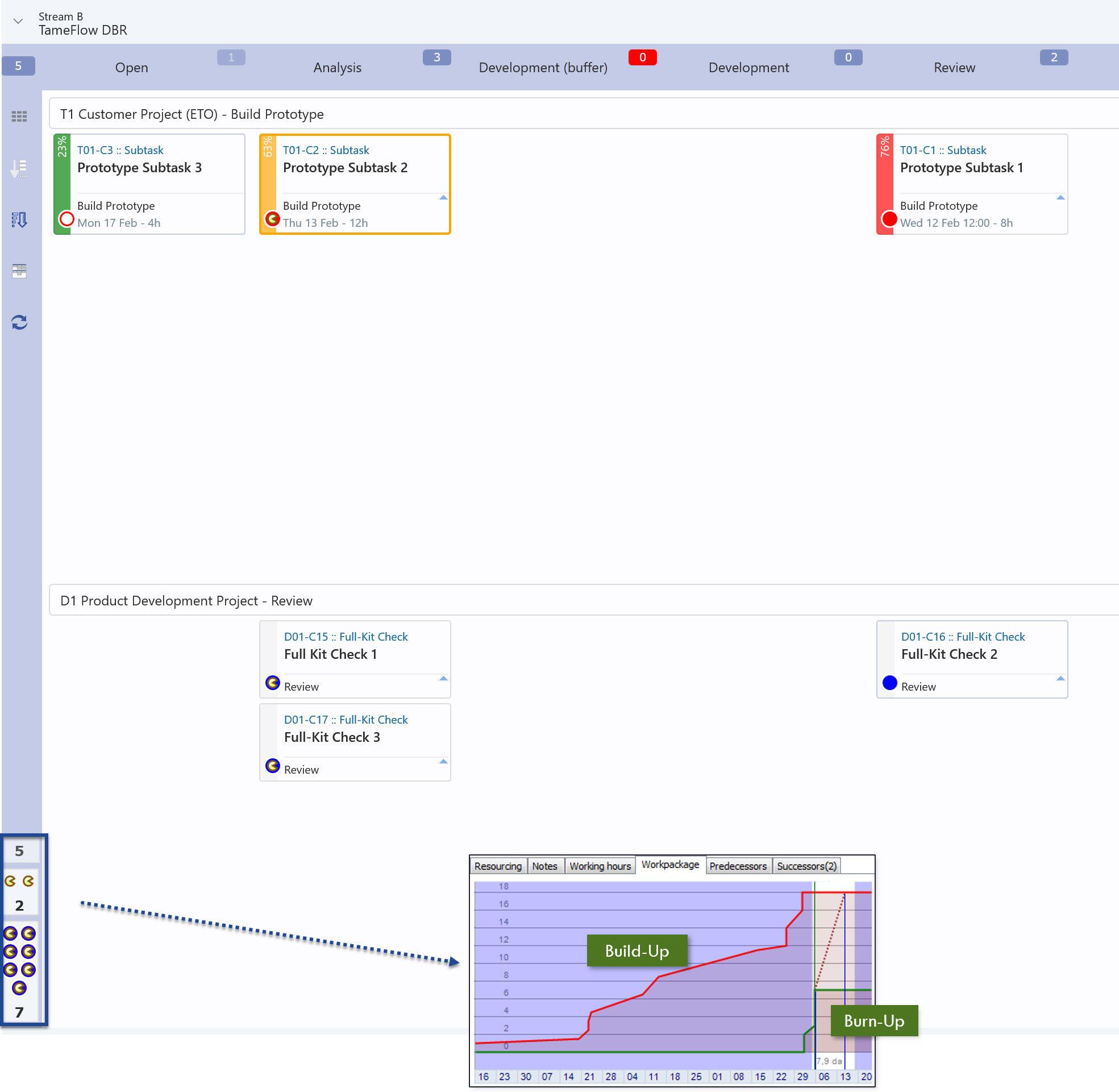Screen dimensions: 1119x1092
Task: Collapse the Stream B TameFlow DBR chevron
Action: [x=18, y=21]
